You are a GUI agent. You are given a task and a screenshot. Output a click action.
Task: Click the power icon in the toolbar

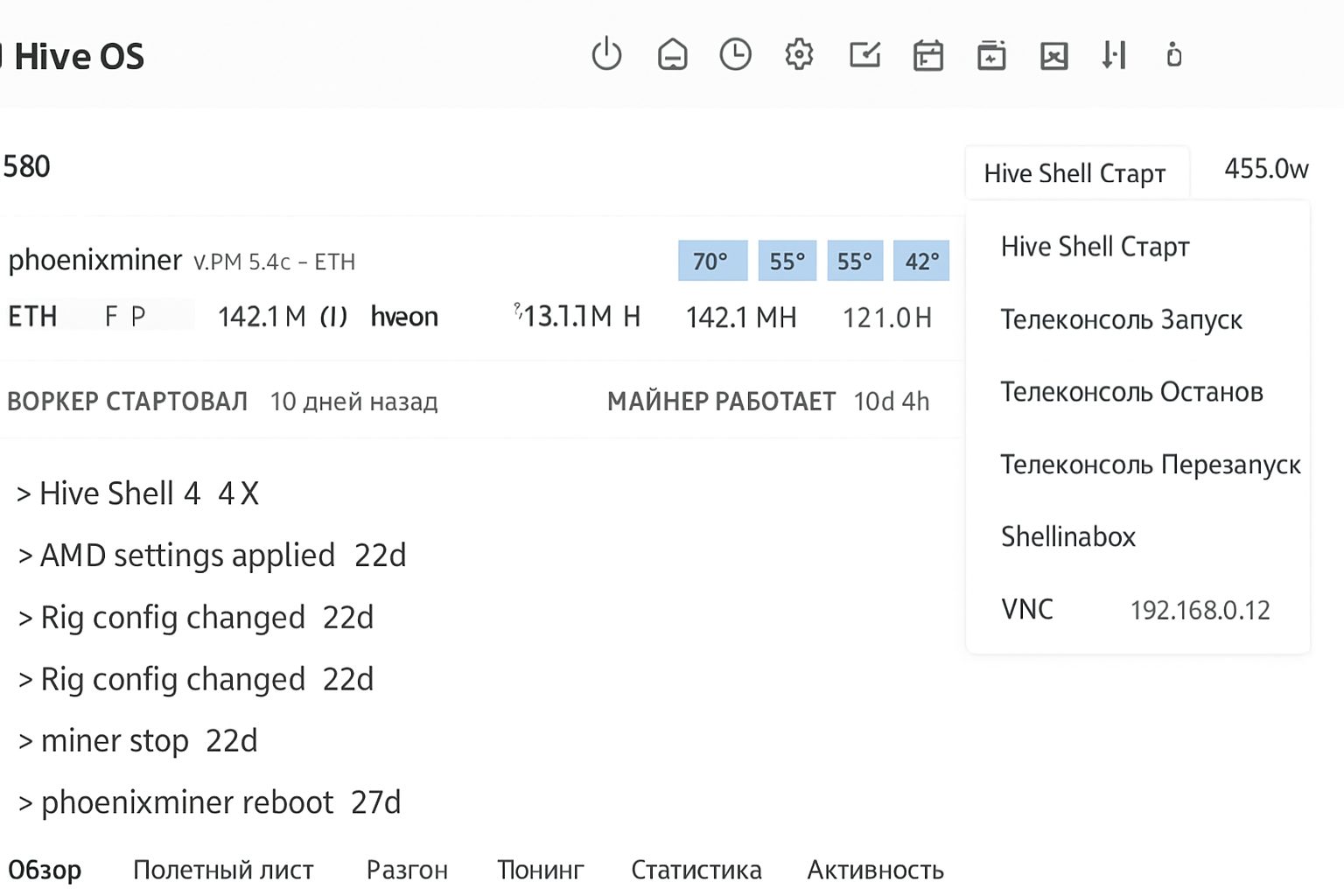[605, 55]
